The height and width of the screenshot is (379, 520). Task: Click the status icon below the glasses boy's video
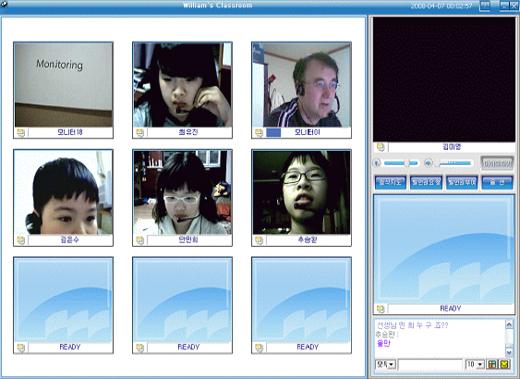coord(259,240)
